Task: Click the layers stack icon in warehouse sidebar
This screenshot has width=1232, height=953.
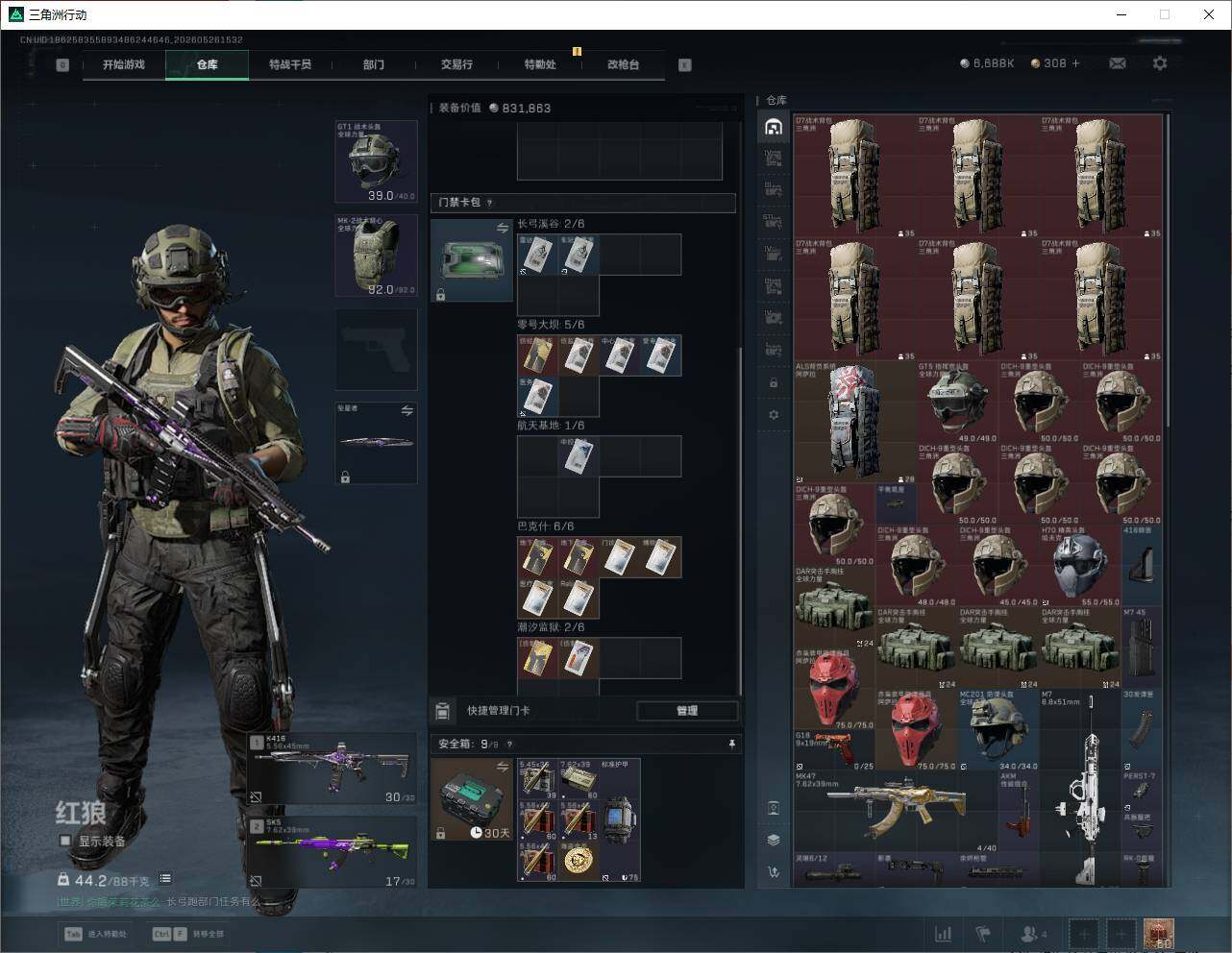Action: [774, 840]
